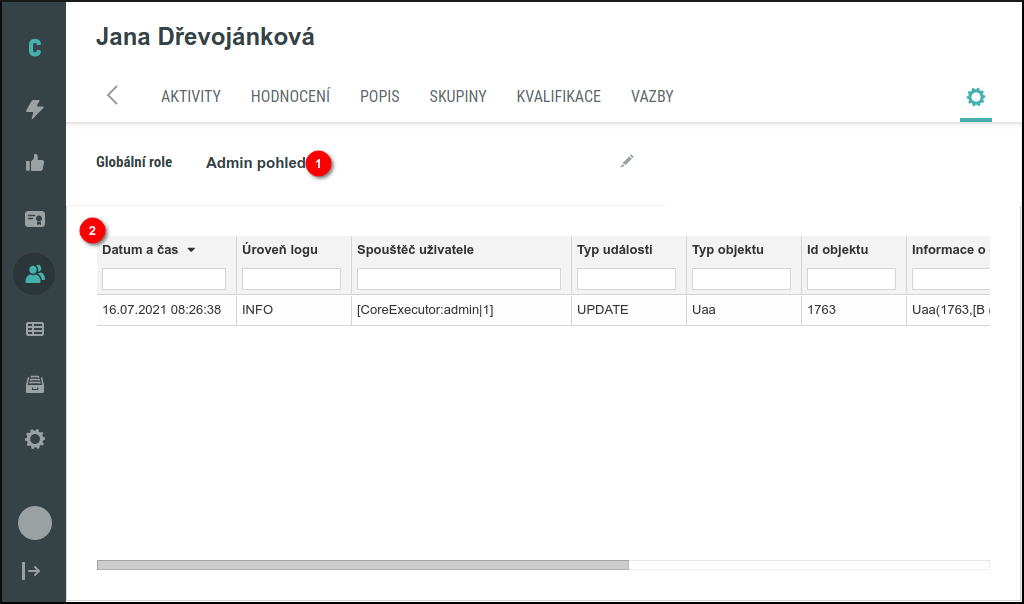This screenshot has height=604, width=1024.
Task: Click the archive drawer icon in sidebar
Action: point(33,383)
